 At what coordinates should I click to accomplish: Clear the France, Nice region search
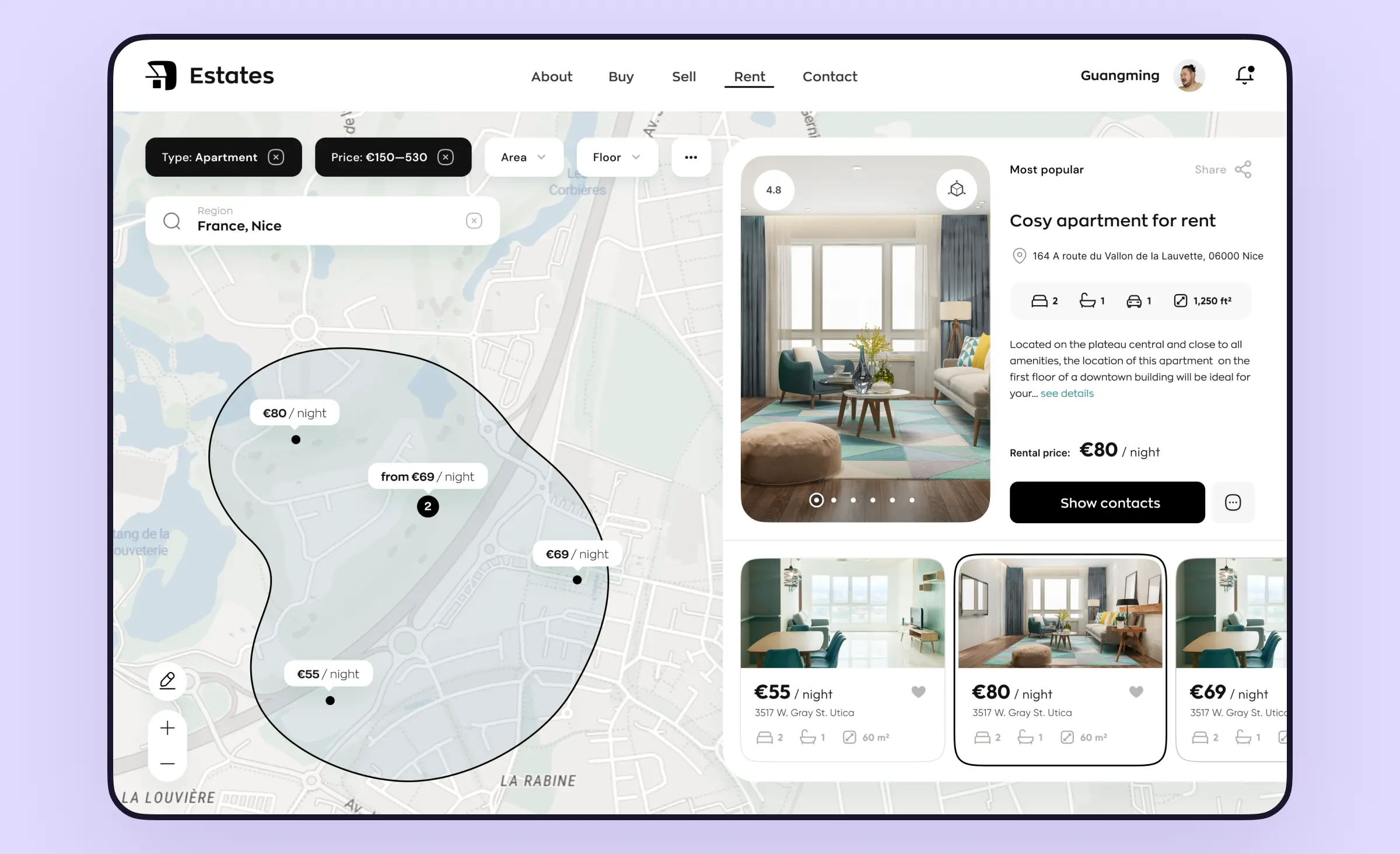coord(474,220)
